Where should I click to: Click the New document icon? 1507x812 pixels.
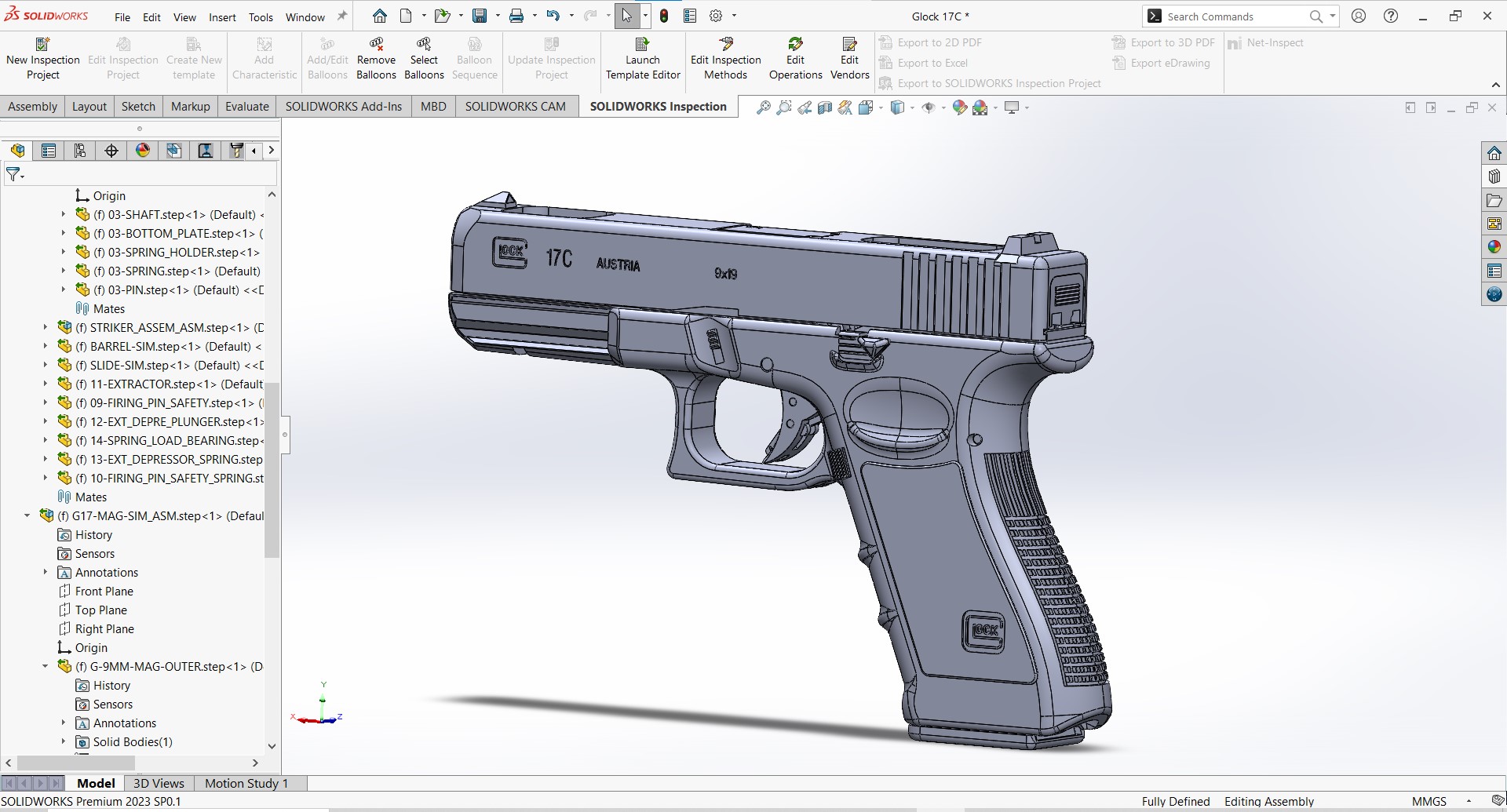(x=406, y=16)
